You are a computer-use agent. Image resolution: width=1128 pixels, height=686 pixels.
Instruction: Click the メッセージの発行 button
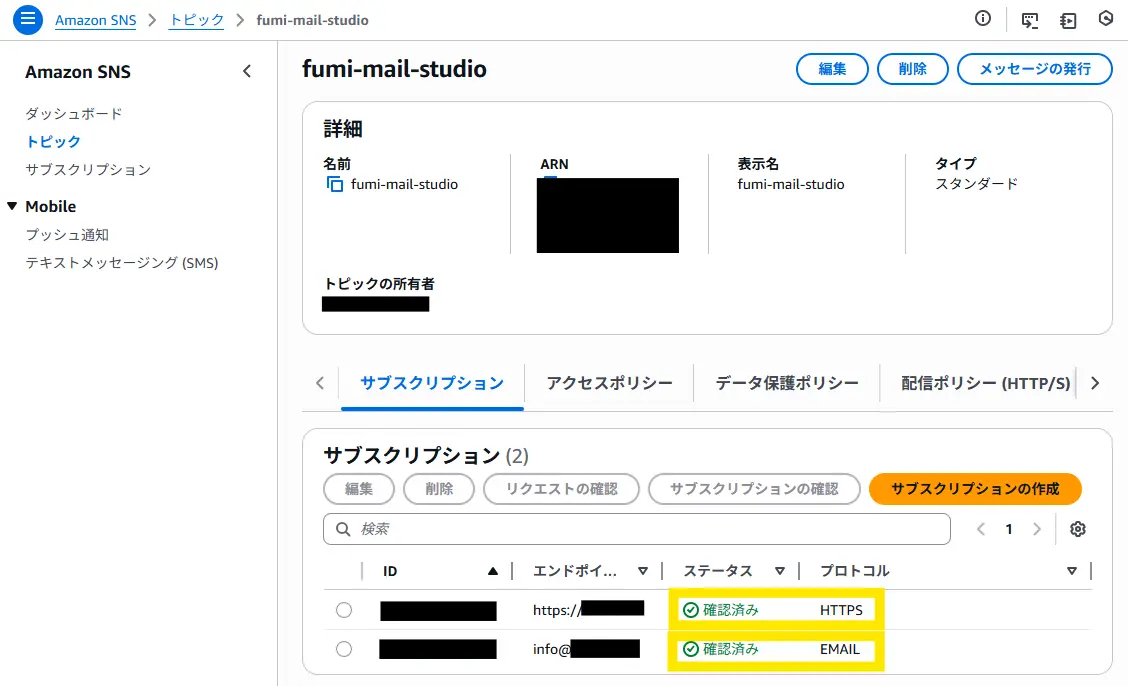coord(1034,69)
